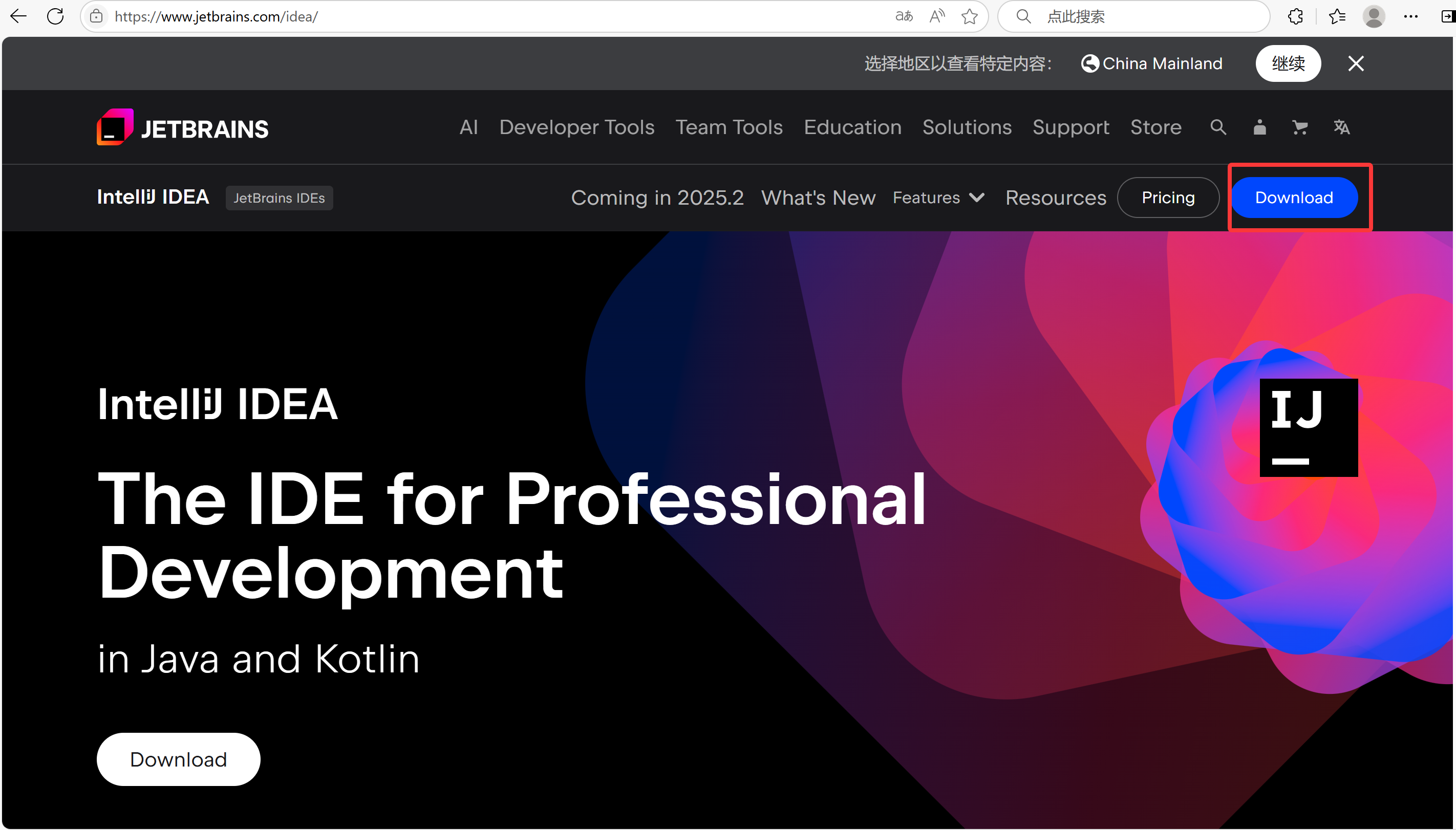Open the Team Tools menu

click(x=729, y=127)
